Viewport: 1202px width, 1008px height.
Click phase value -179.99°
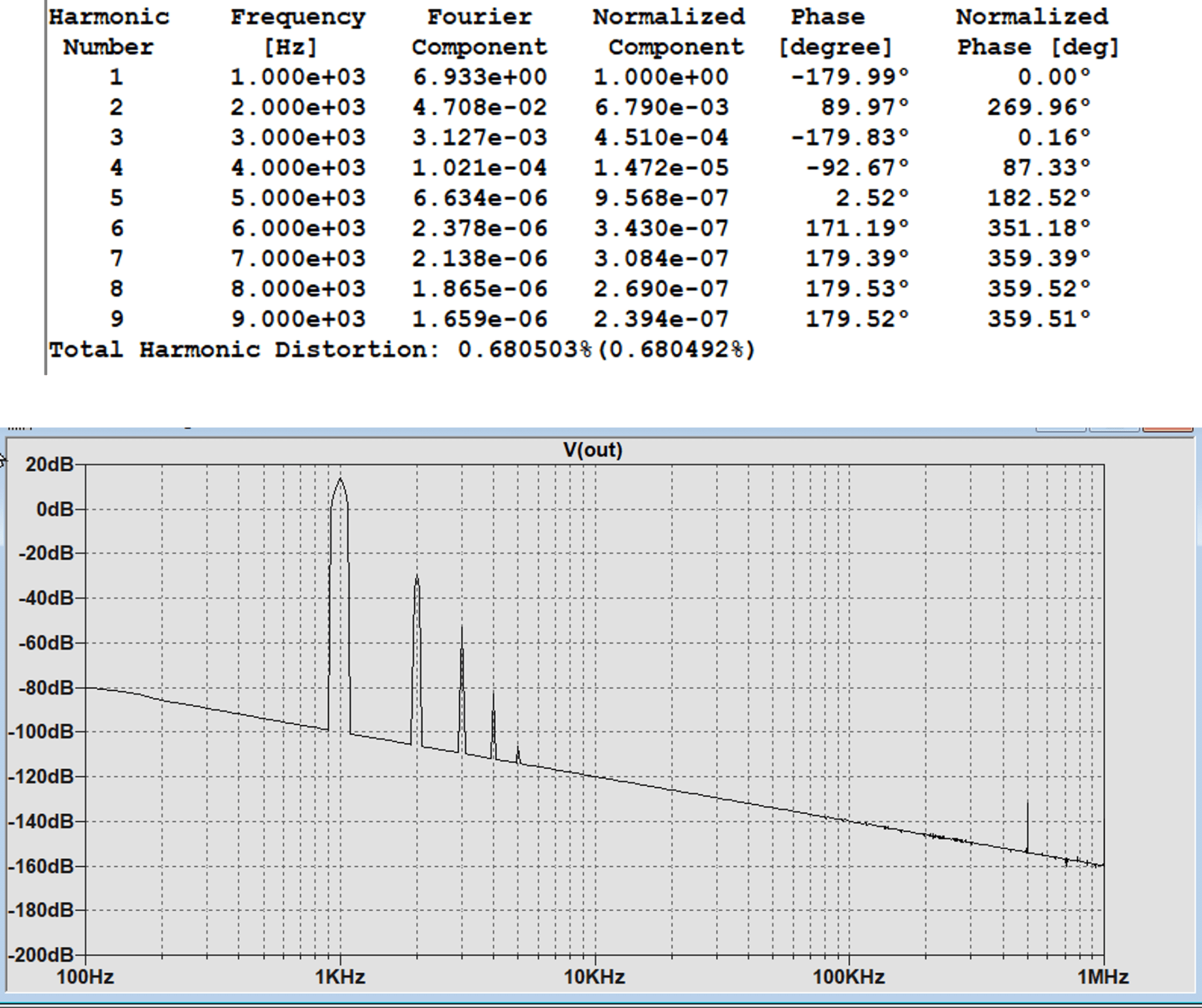pos(850,77)
